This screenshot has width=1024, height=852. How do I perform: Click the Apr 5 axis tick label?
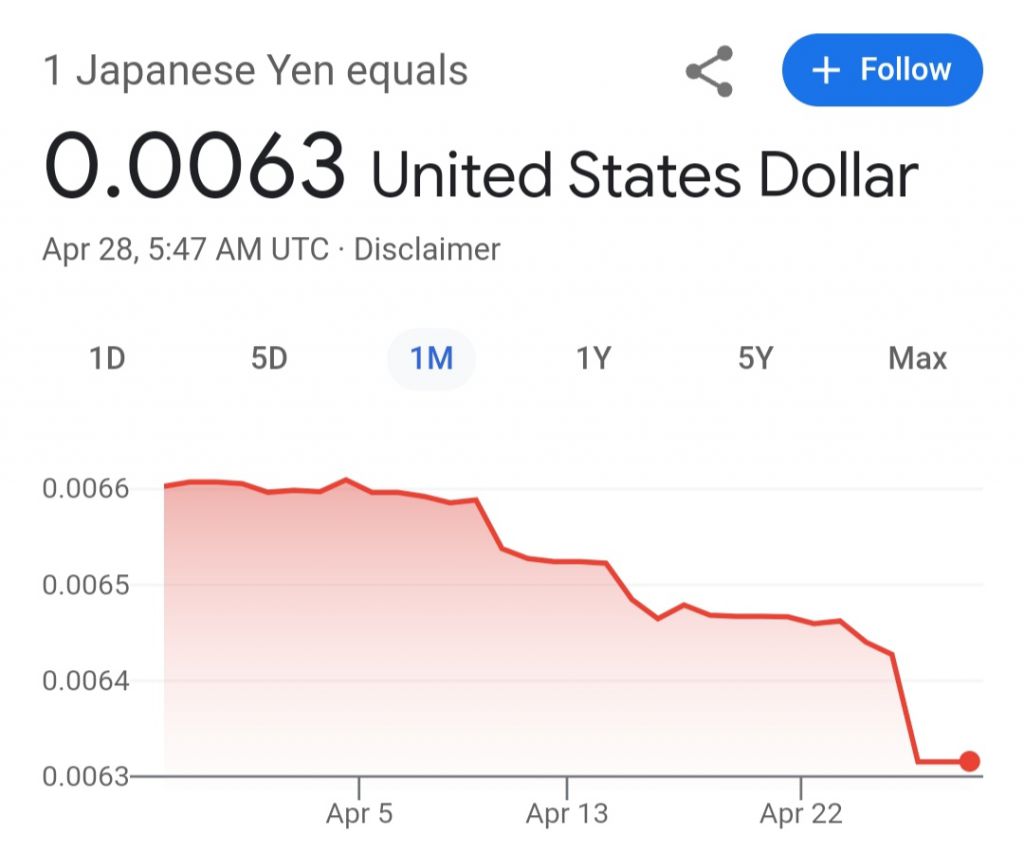click(359, 813)
